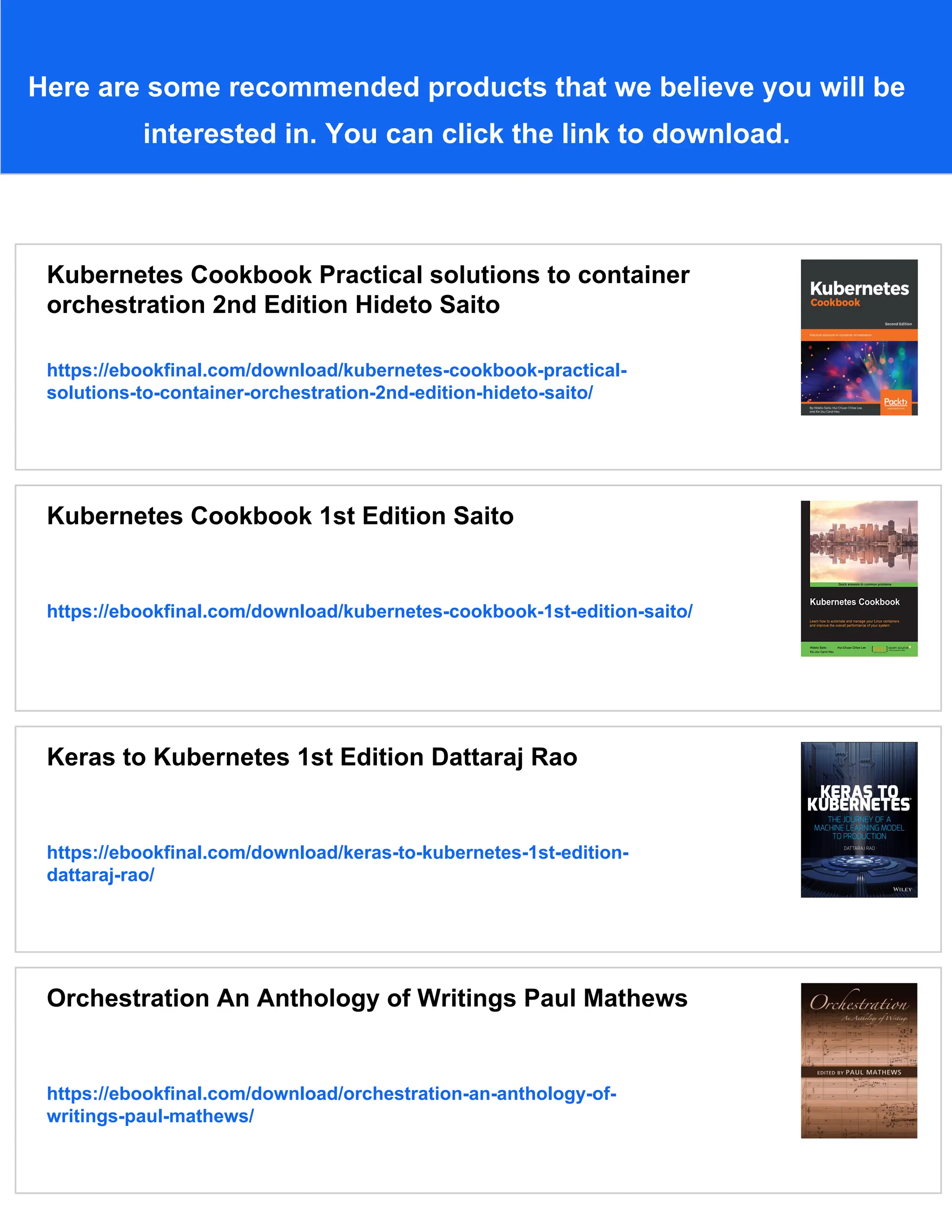Open the Orchestration anthology Paul Mathews download link
This screenshot has height=1232, width=952.
point(331,1105)
